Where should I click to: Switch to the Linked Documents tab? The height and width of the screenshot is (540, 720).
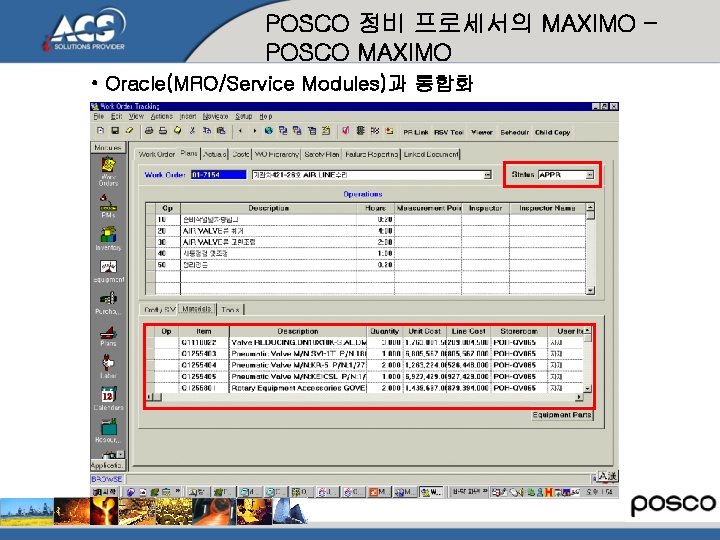(431, 154)
